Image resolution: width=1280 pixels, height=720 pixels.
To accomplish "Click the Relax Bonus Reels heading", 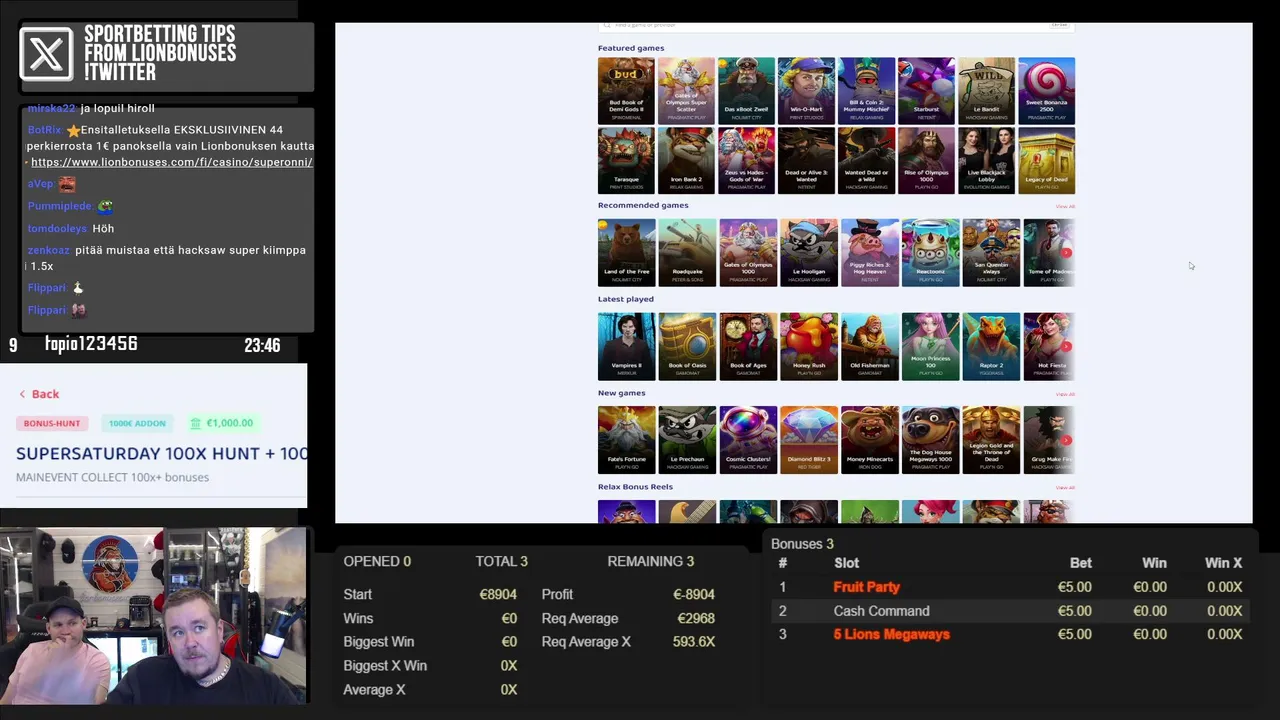I will (635, 487).
